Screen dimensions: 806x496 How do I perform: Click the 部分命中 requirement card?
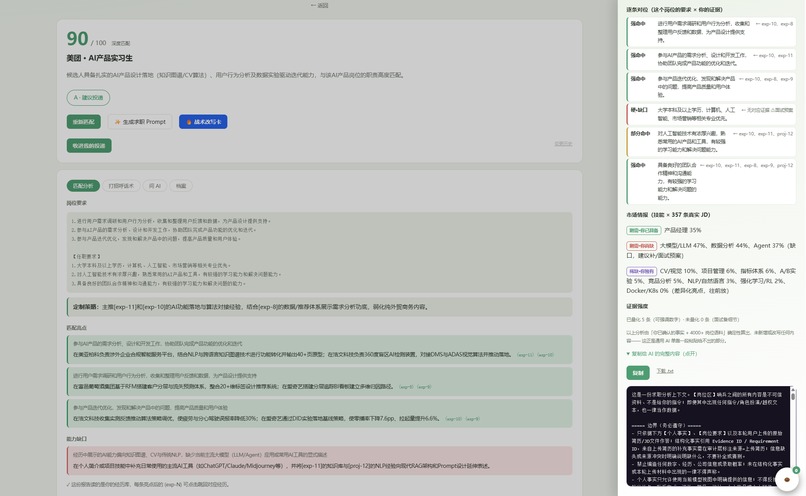(x=711, y=141)
